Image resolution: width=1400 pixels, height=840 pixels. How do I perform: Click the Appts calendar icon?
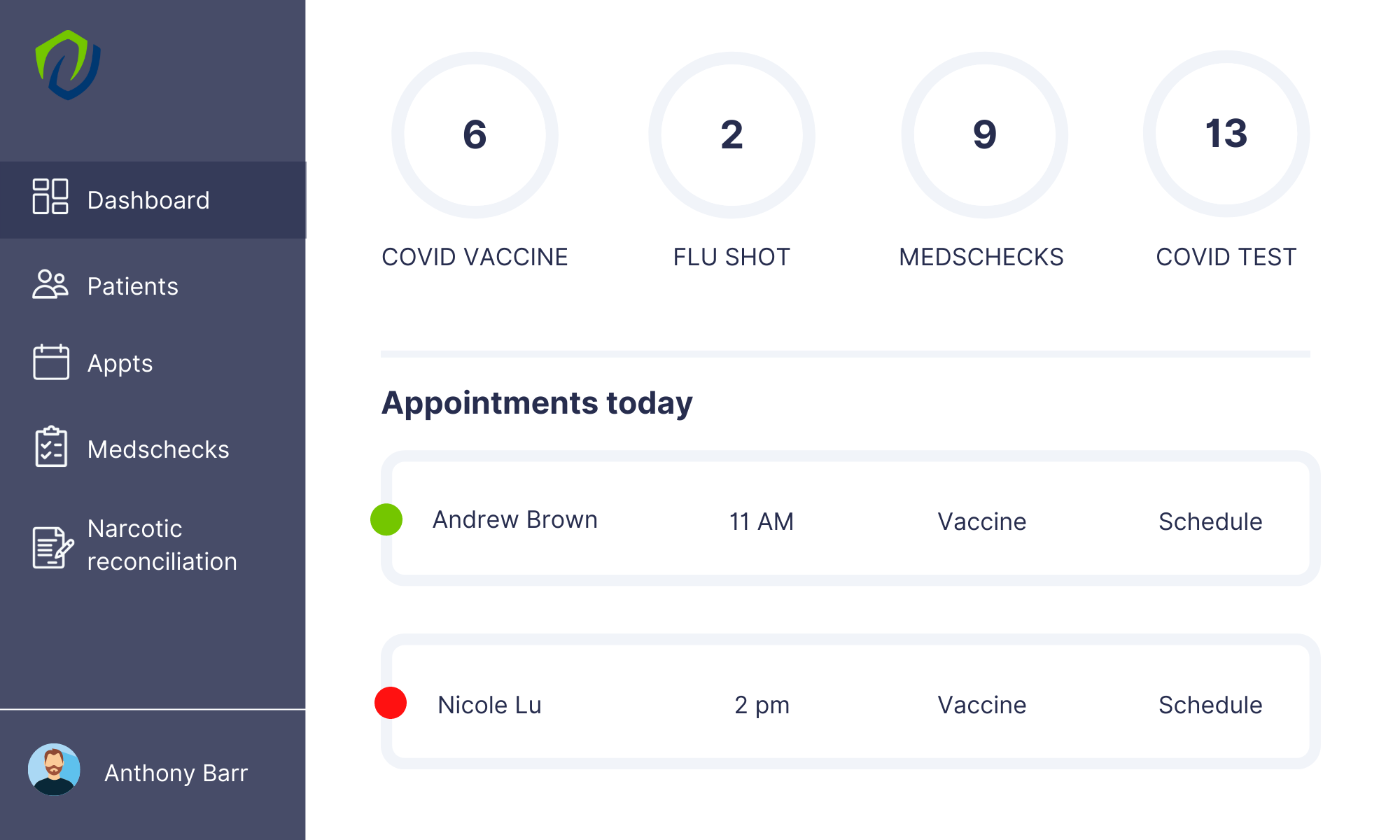pyautogui.click(x=51, y=362)
